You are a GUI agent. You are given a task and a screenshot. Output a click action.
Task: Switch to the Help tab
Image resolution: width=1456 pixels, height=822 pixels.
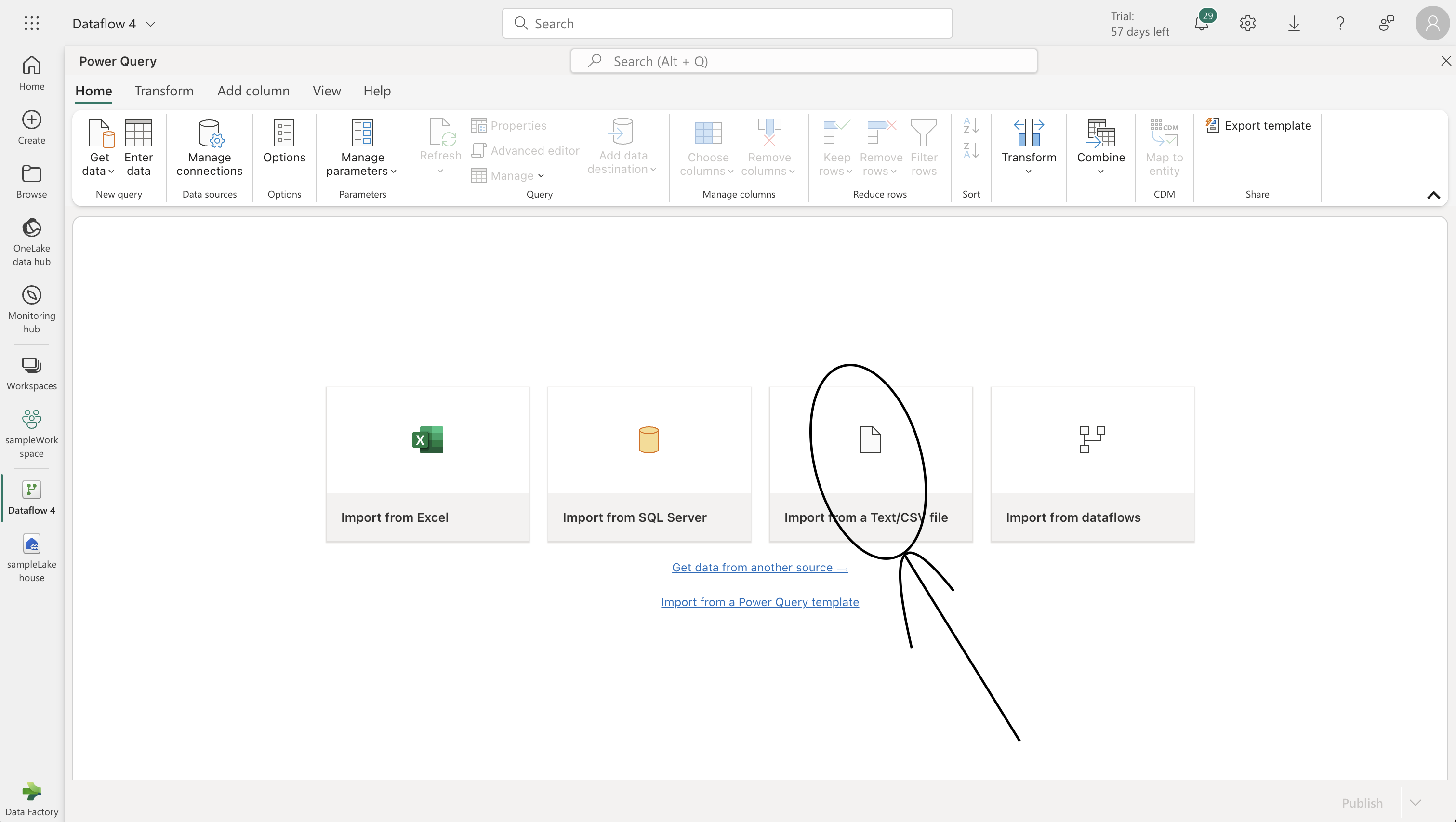(x=377, y=91)
